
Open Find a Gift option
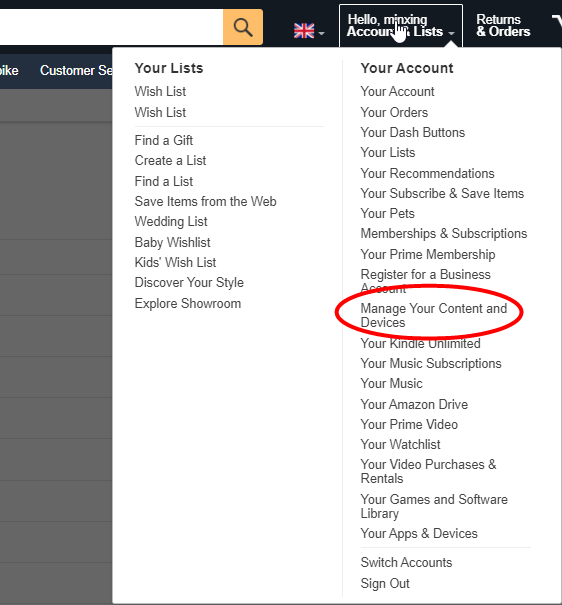point(164,140)
